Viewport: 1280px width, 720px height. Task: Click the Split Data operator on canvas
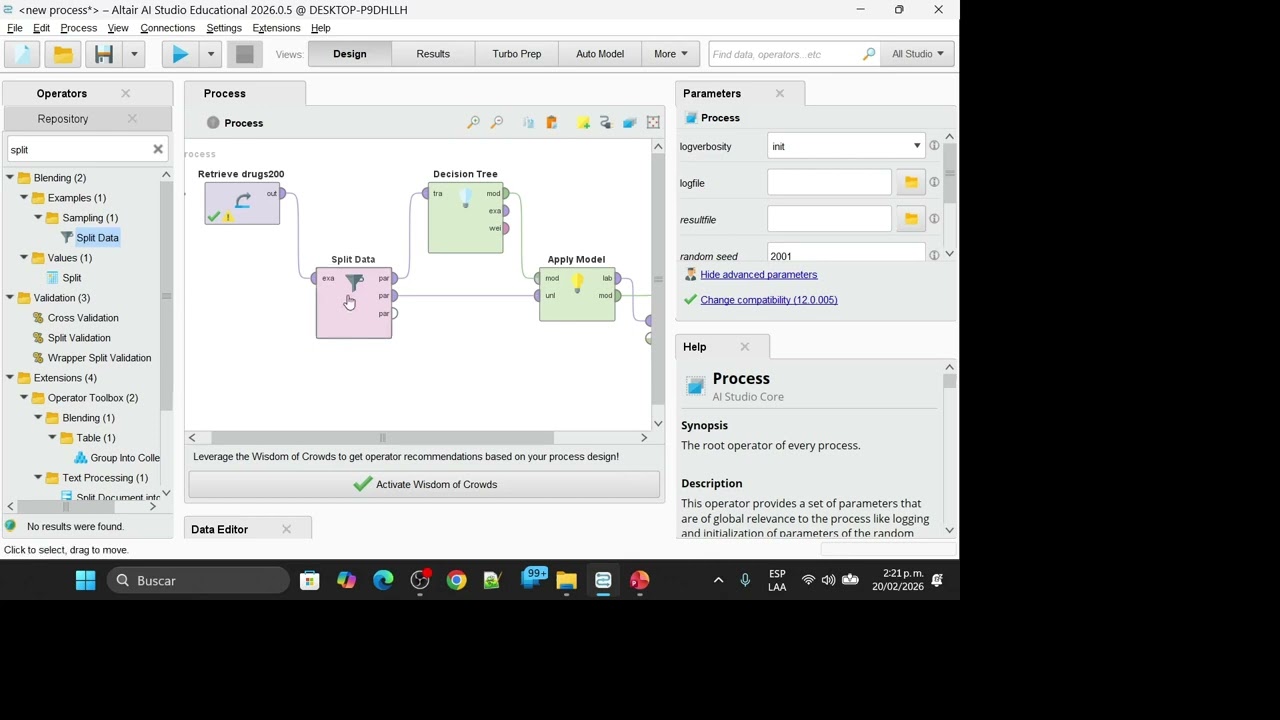coord(354,302)
